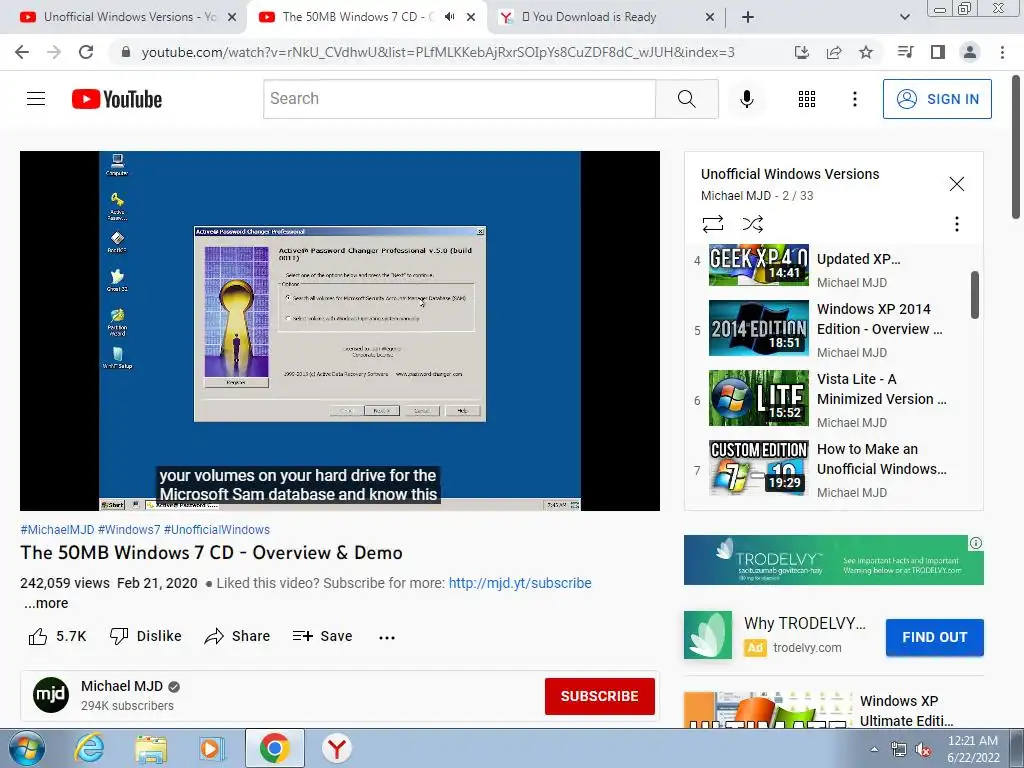Go back in Chrome

click(x=22, y=52)
